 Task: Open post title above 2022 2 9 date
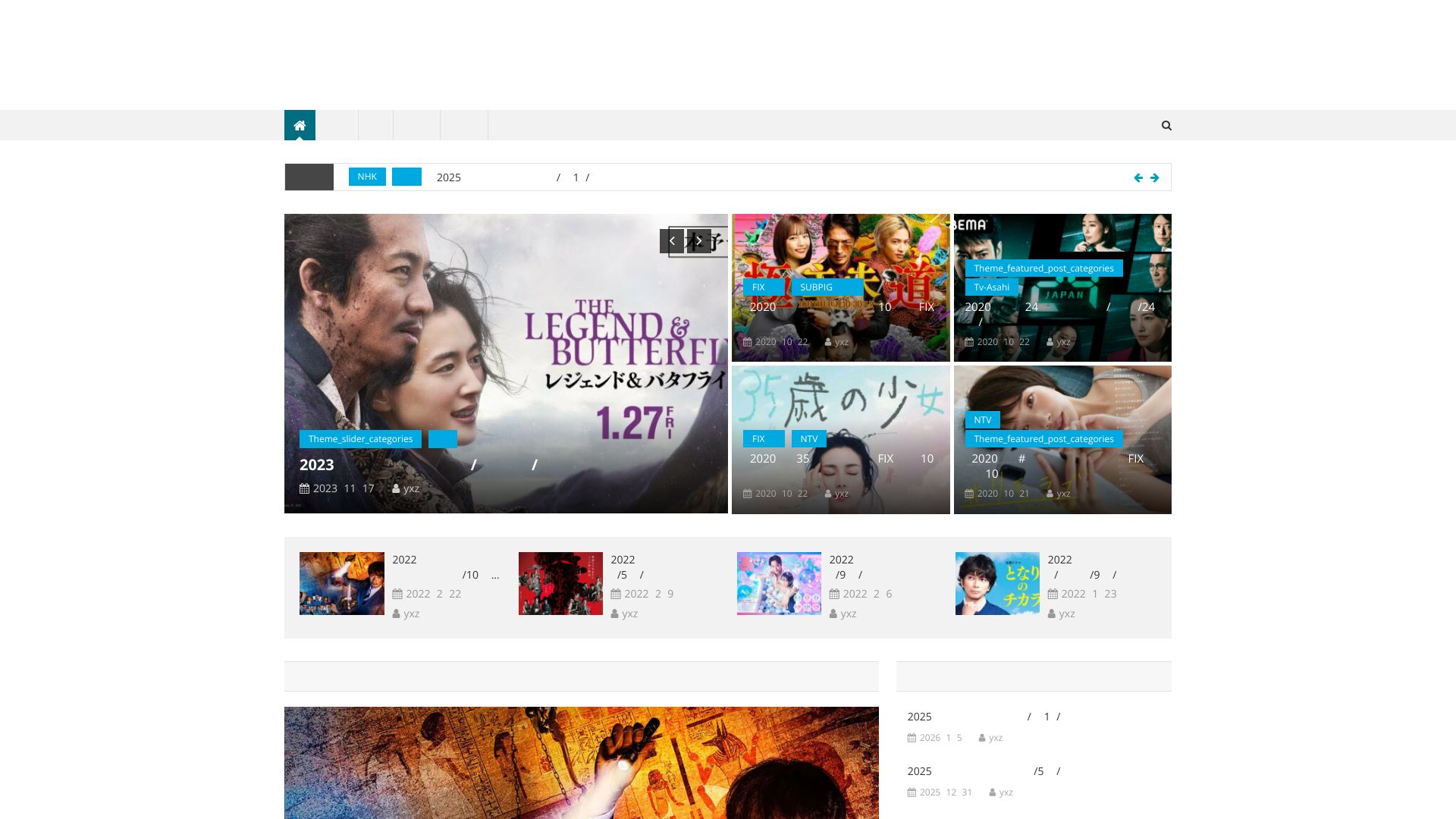pos(628,567)
